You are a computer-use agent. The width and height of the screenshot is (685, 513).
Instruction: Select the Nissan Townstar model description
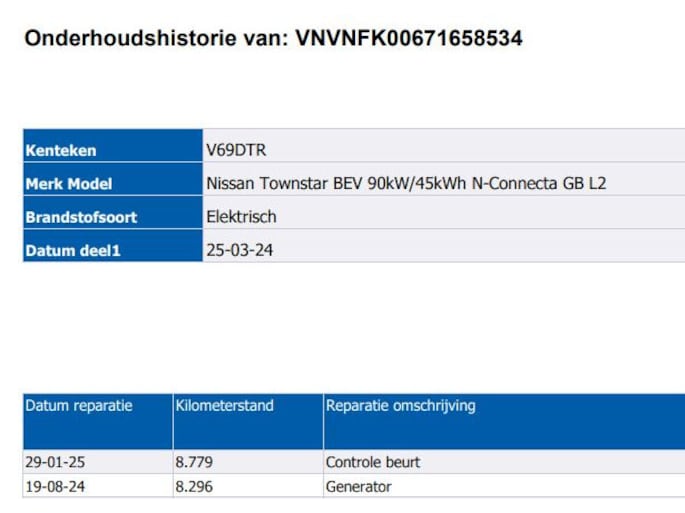pyautogui.click(x=406, y=184)
